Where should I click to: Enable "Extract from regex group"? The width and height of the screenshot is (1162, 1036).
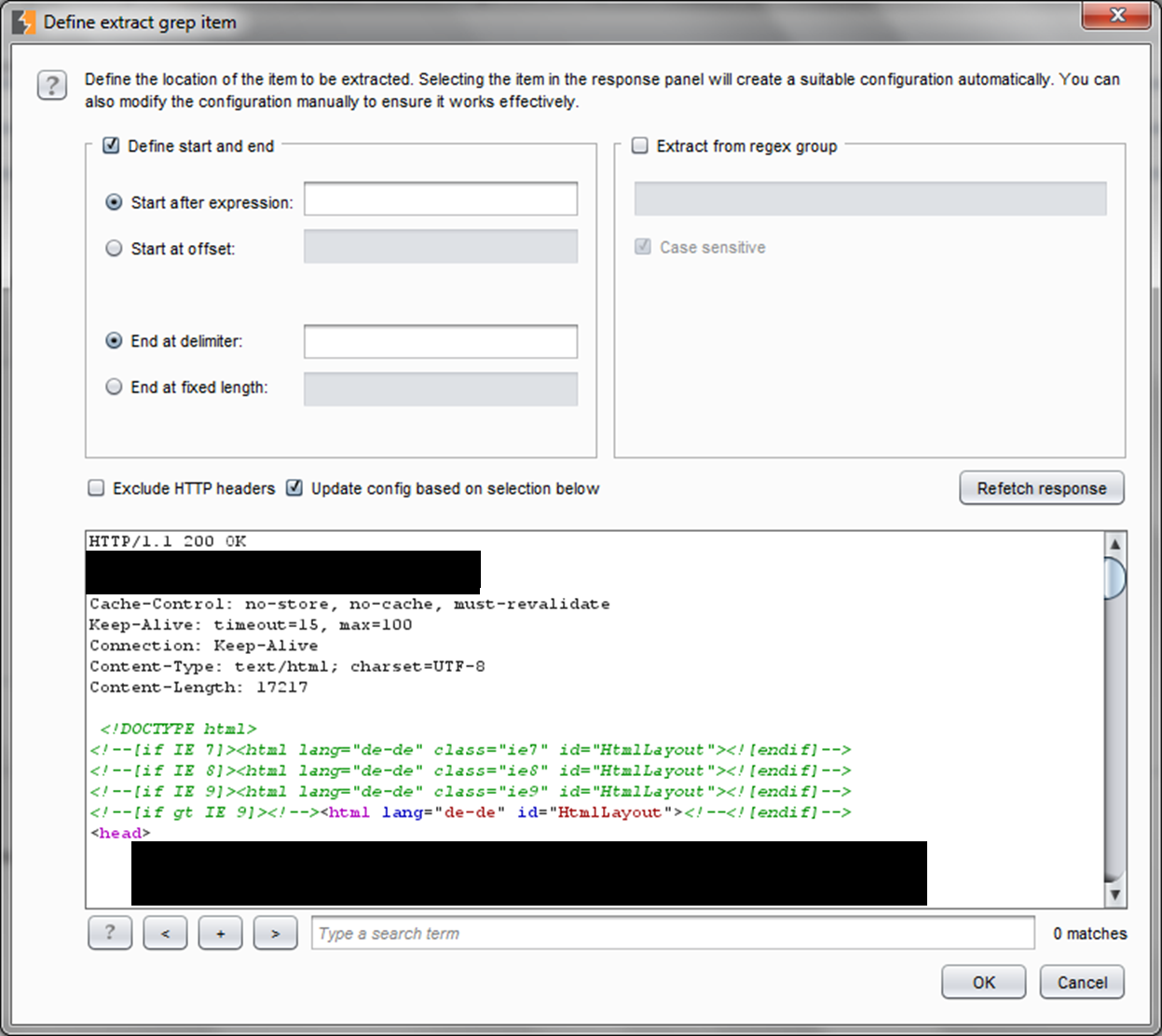click(639, 145)
